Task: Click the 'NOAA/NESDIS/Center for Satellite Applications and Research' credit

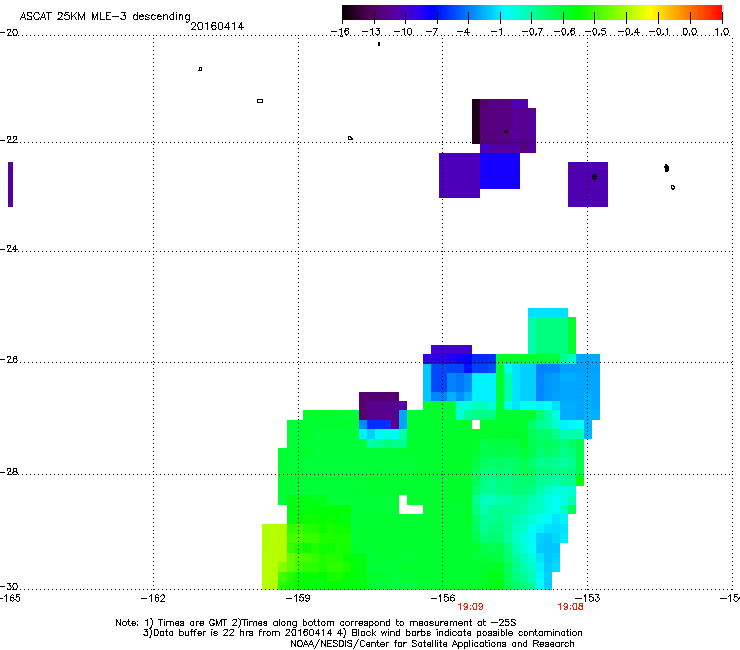Action: pyautogui.click(x=432, y=644)
